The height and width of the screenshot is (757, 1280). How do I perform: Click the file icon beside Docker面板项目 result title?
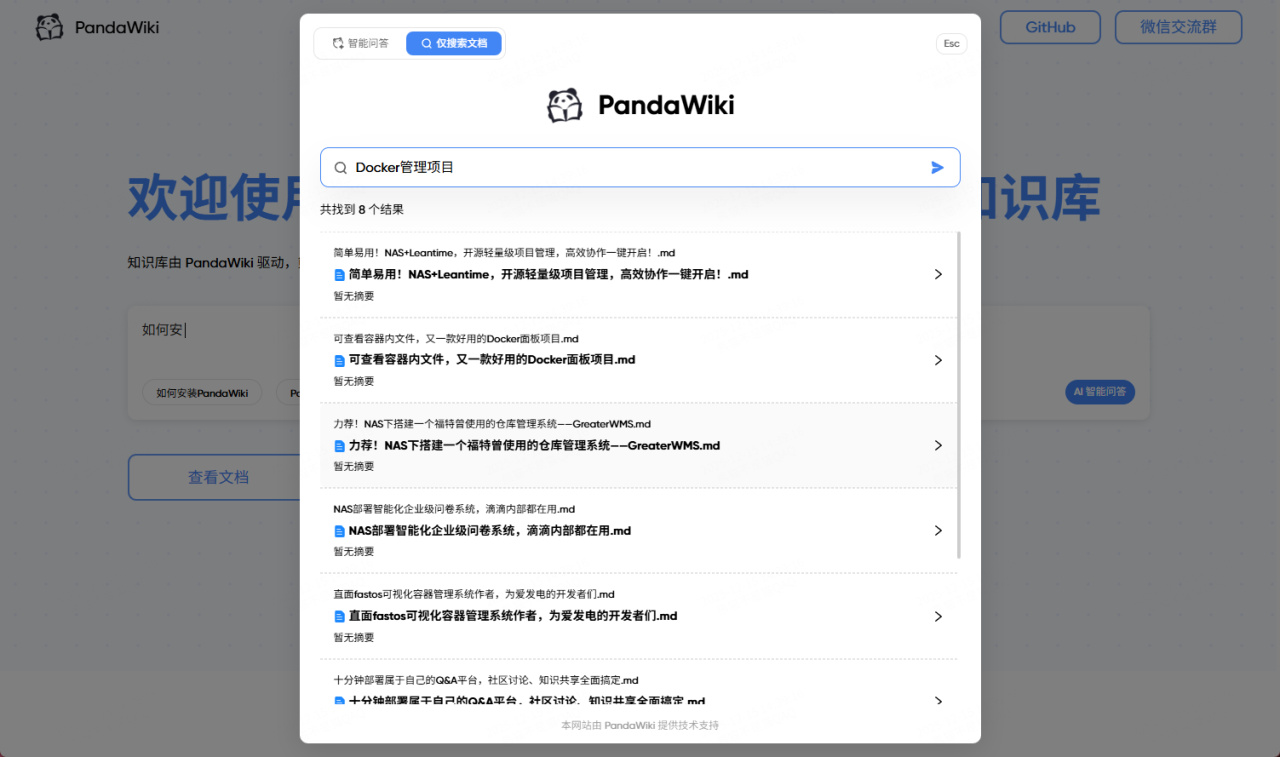[x=340, y=360]
